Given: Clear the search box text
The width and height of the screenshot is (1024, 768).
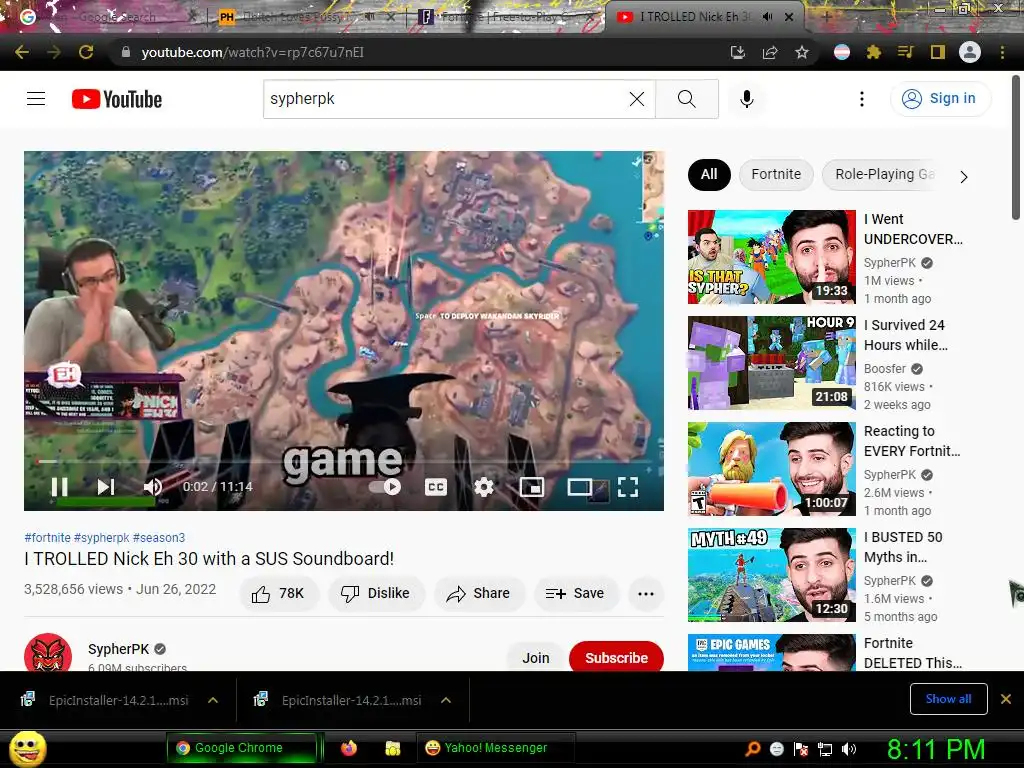Looking at the screenshot, I should (637, 99).
